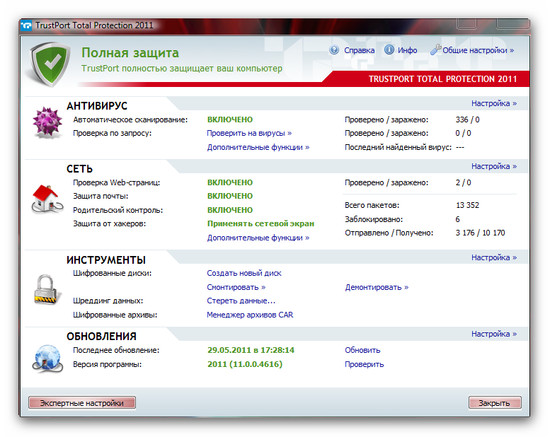
Task: Toggle Web page checking ВКЛЮЧЕНО status
Action: [230, 182]
